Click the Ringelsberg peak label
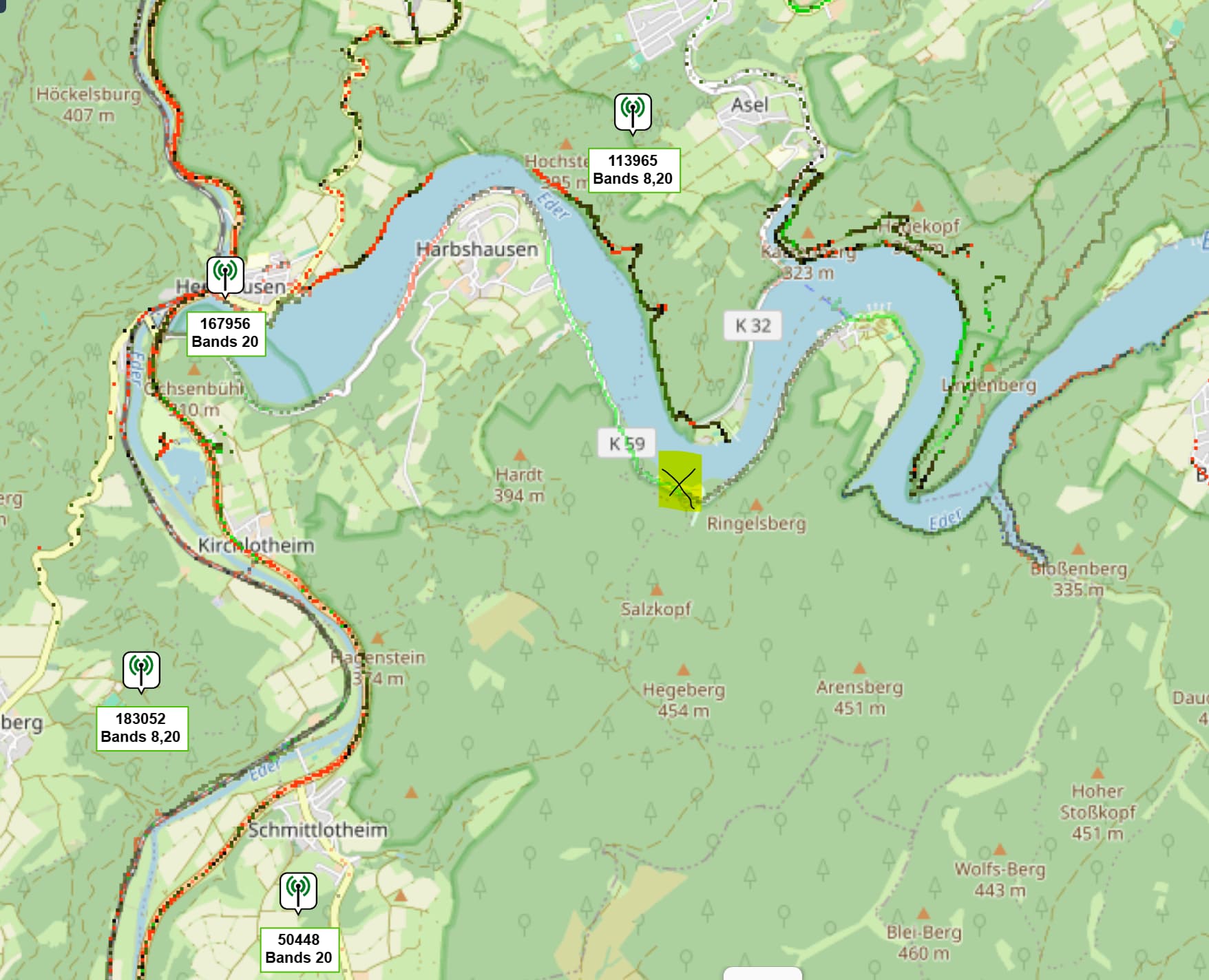 tap(756, 524)
